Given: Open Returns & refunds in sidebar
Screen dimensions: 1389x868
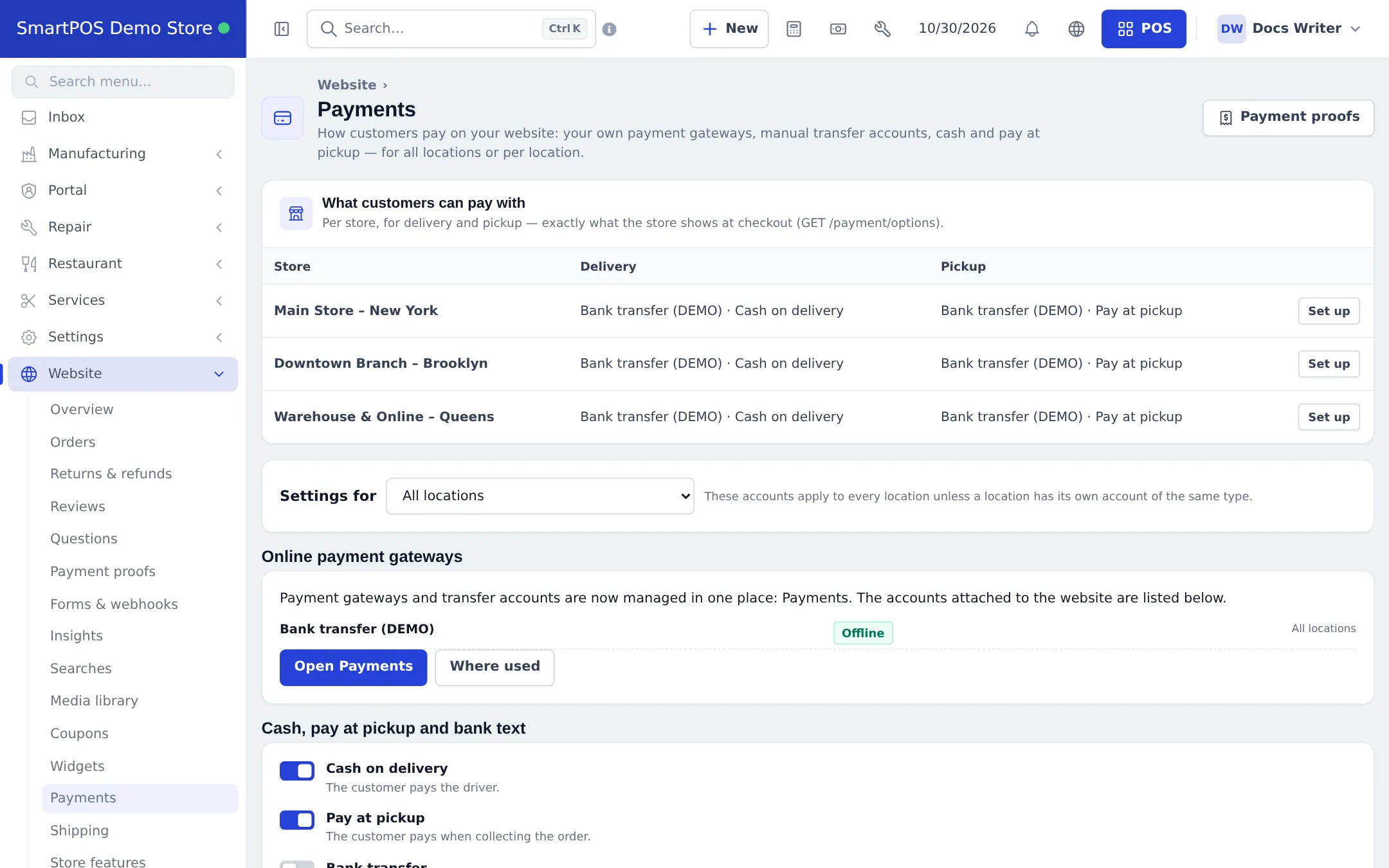Looking at the screenshot, I should (111, 474).
